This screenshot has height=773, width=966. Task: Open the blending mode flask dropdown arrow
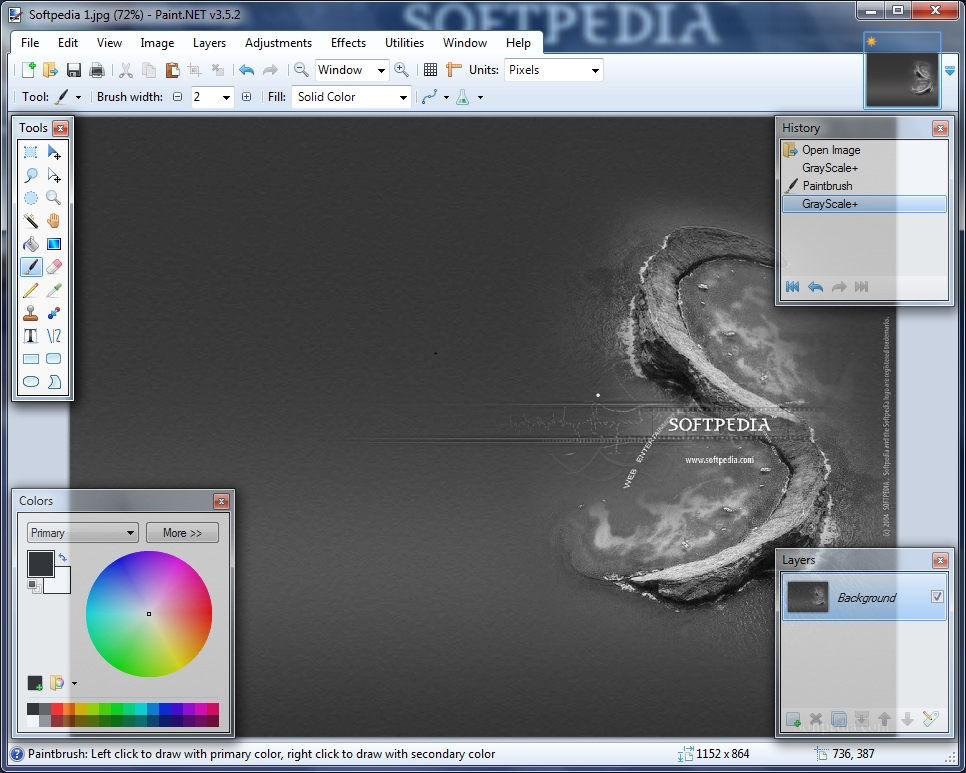[481, 97]
